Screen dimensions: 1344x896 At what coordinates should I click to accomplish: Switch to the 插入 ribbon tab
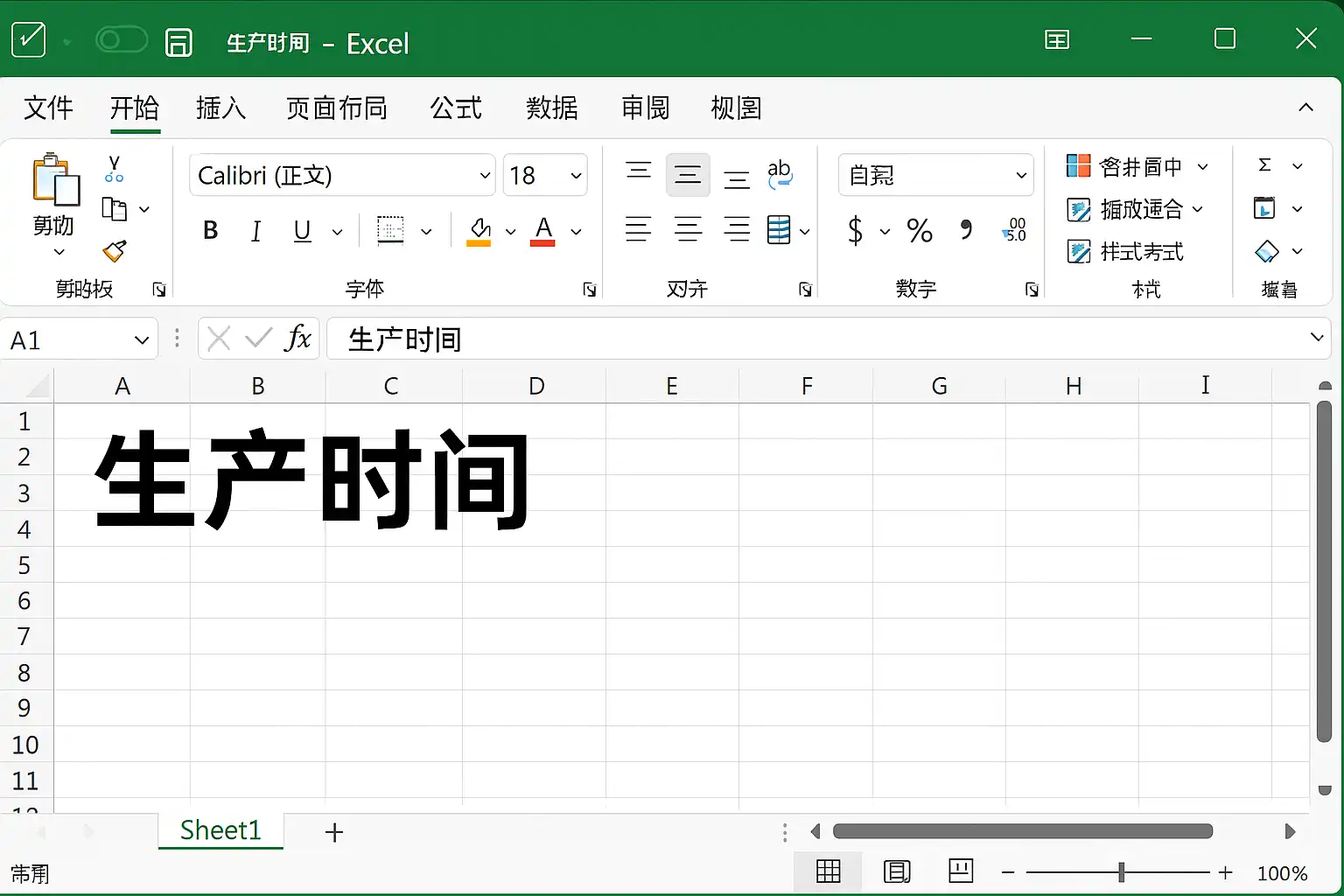tap(220, 108)
